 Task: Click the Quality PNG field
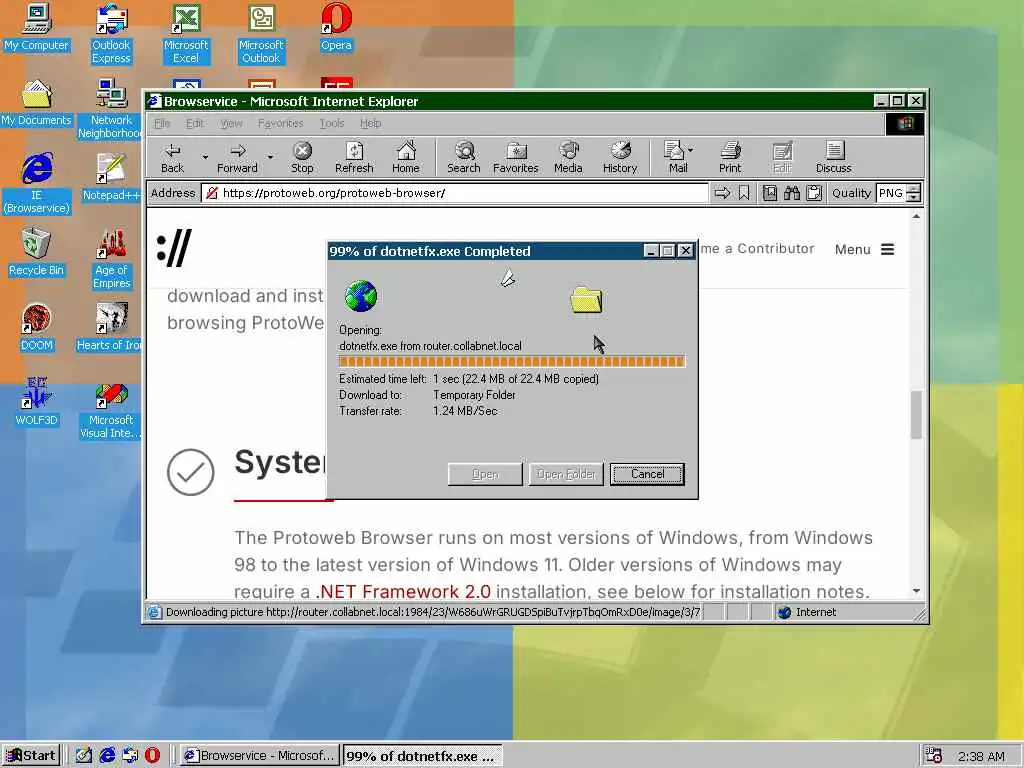pyautogui.click(x=891, y=193)
